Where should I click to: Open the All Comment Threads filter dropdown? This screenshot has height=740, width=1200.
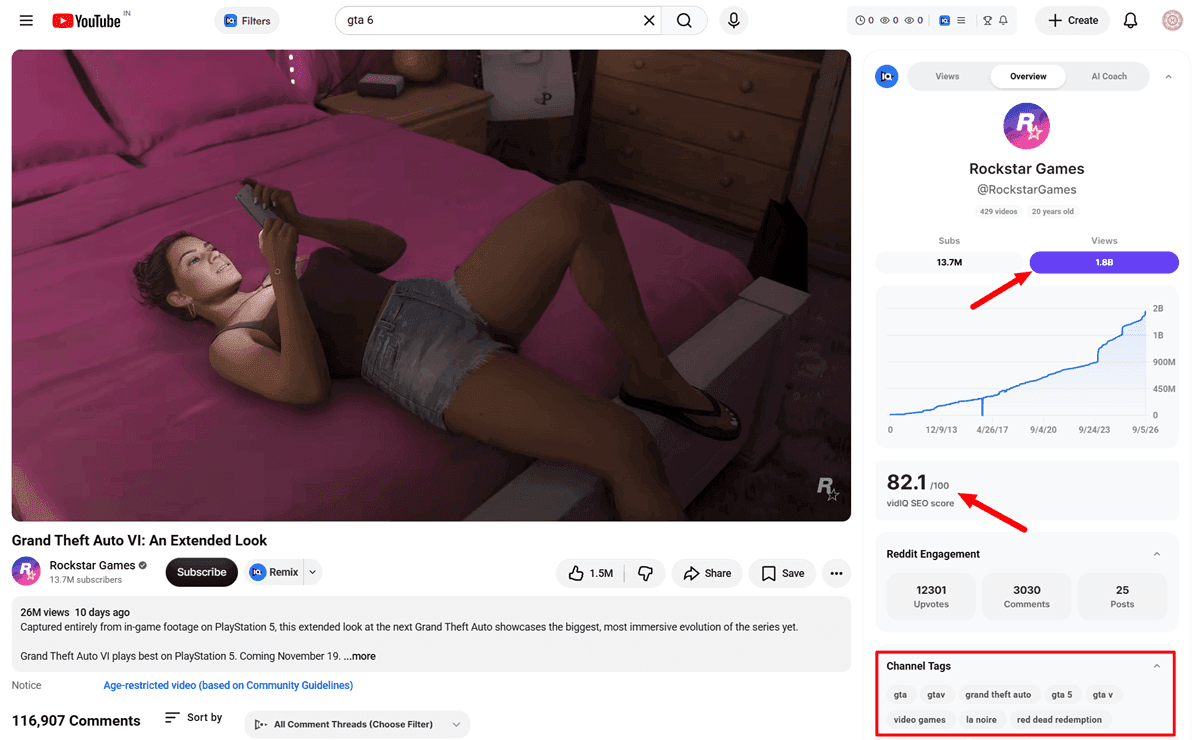357,724
